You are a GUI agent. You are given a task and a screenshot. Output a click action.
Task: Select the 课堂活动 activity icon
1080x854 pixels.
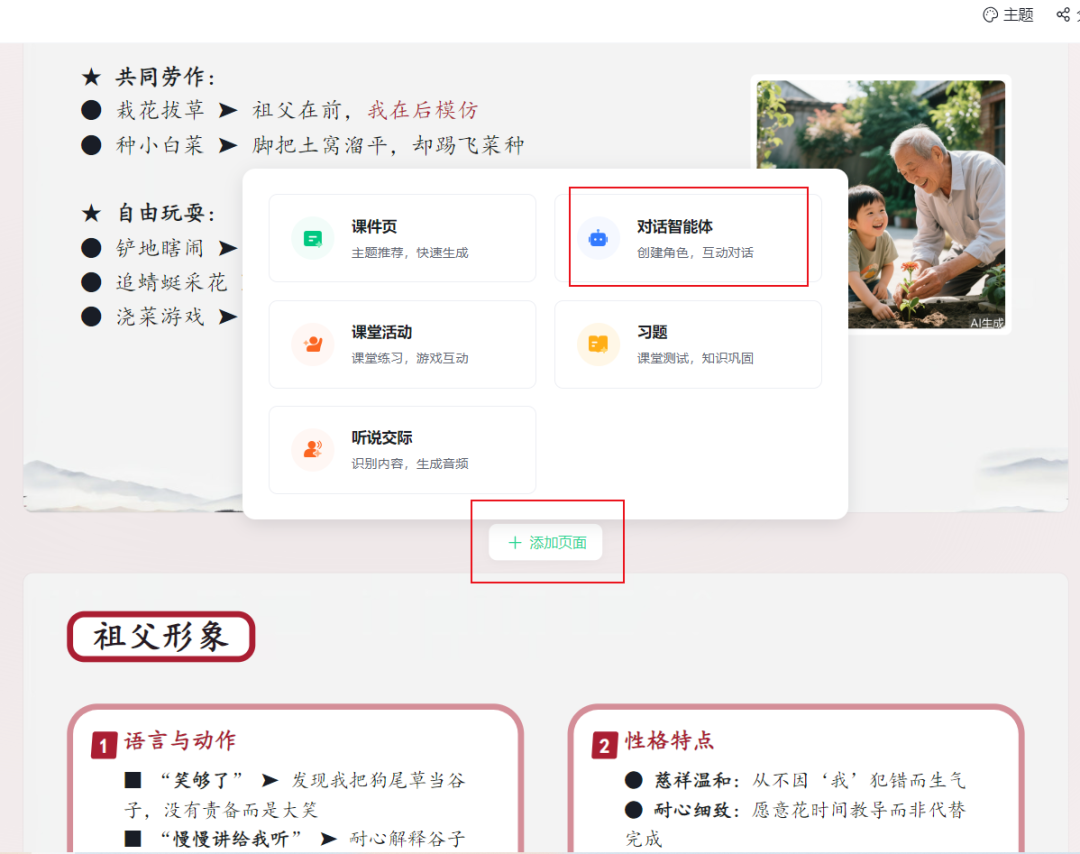313,344
